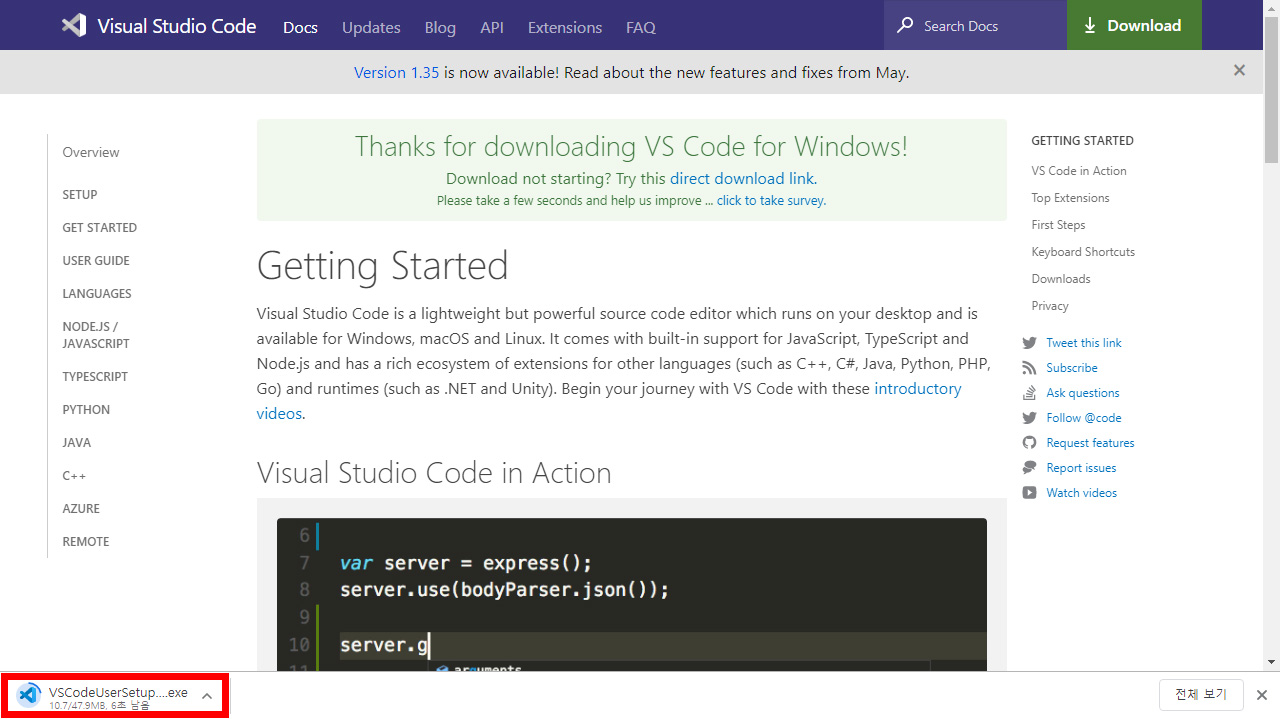Open the Blog navigation tab
The width and height of the screenshot is (1280, 719).
tap(440, 27)
